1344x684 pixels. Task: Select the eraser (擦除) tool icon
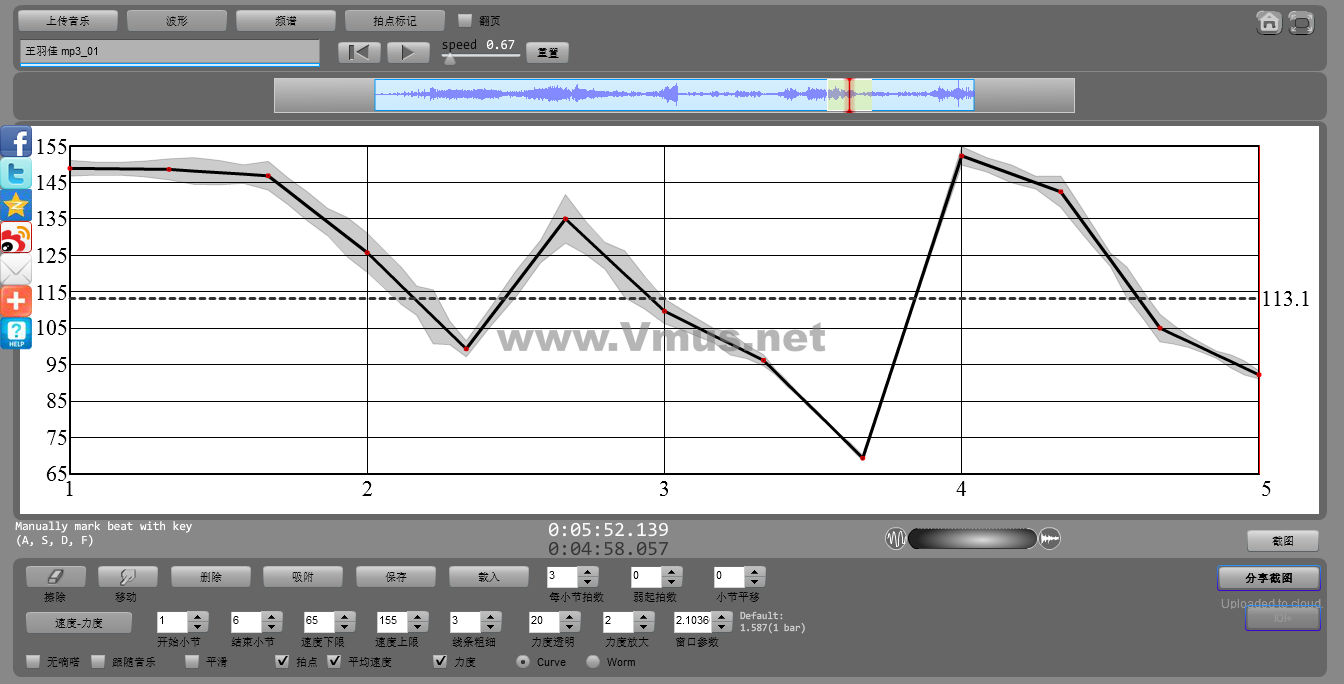[x=55, y=577]
